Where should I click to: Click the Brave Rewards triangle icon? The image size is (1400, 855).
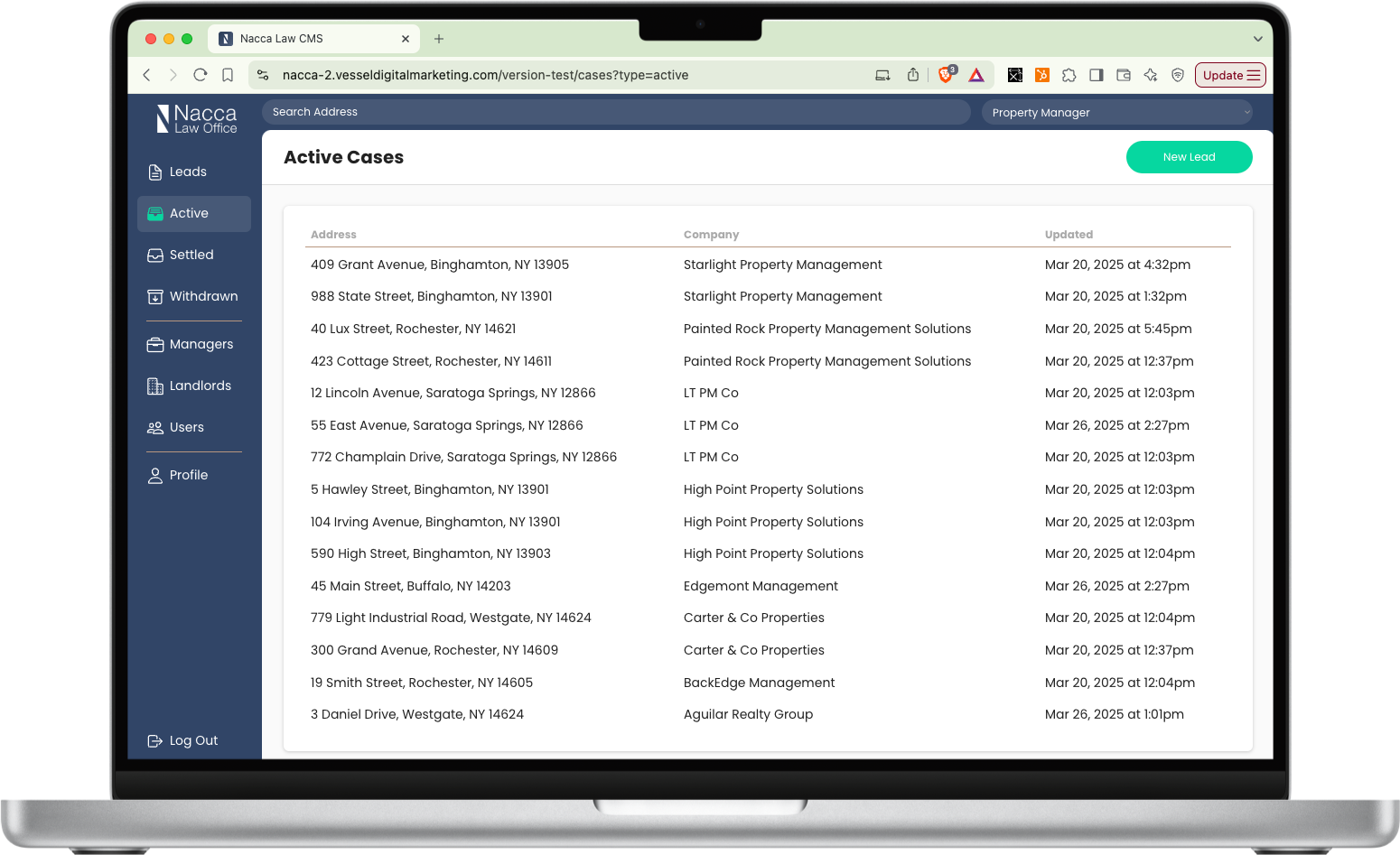point(976,75)
